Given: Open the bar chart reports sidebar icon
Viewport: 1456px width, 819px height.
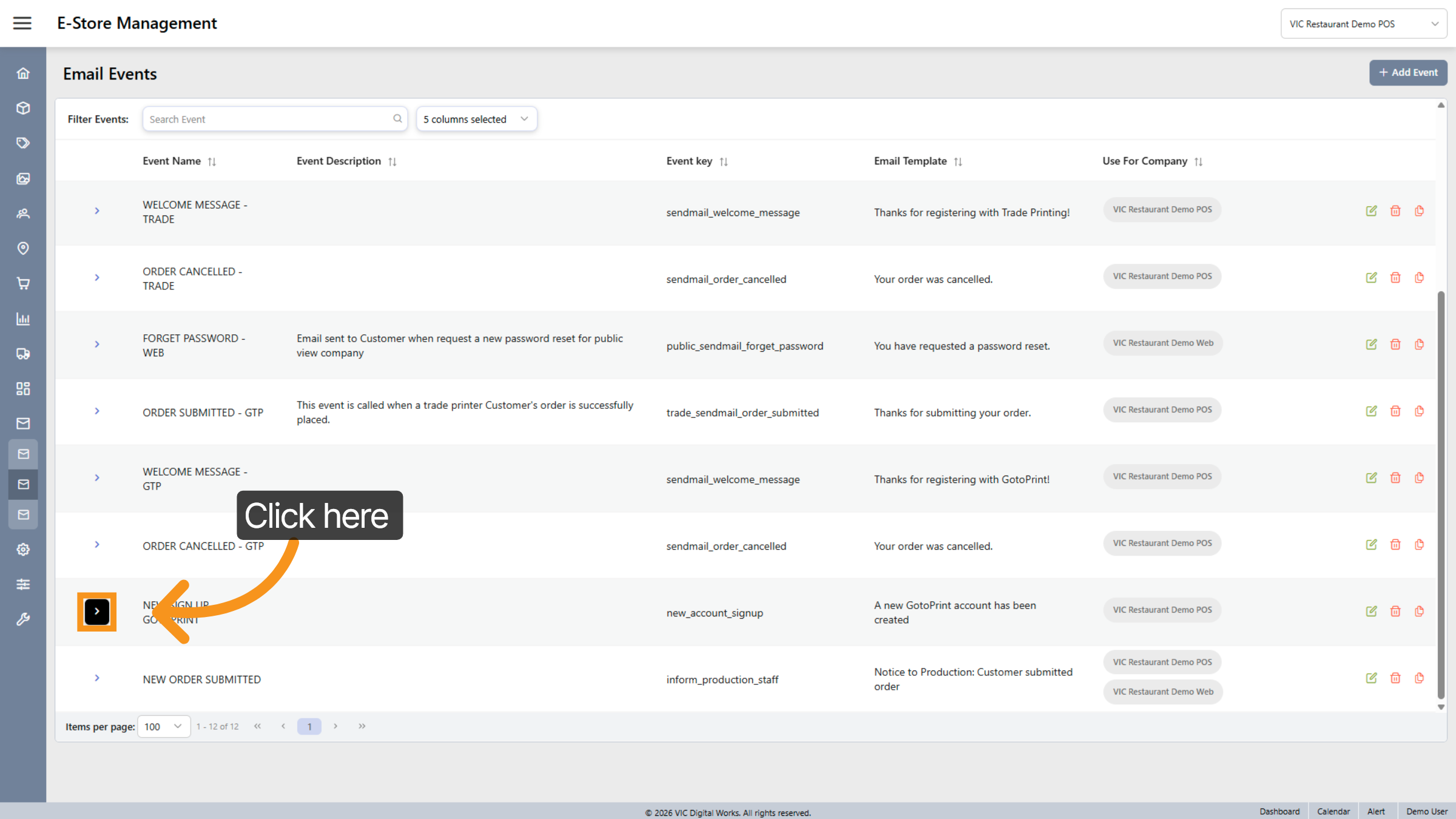Looking at the screenshot, I should pos(23,318).
